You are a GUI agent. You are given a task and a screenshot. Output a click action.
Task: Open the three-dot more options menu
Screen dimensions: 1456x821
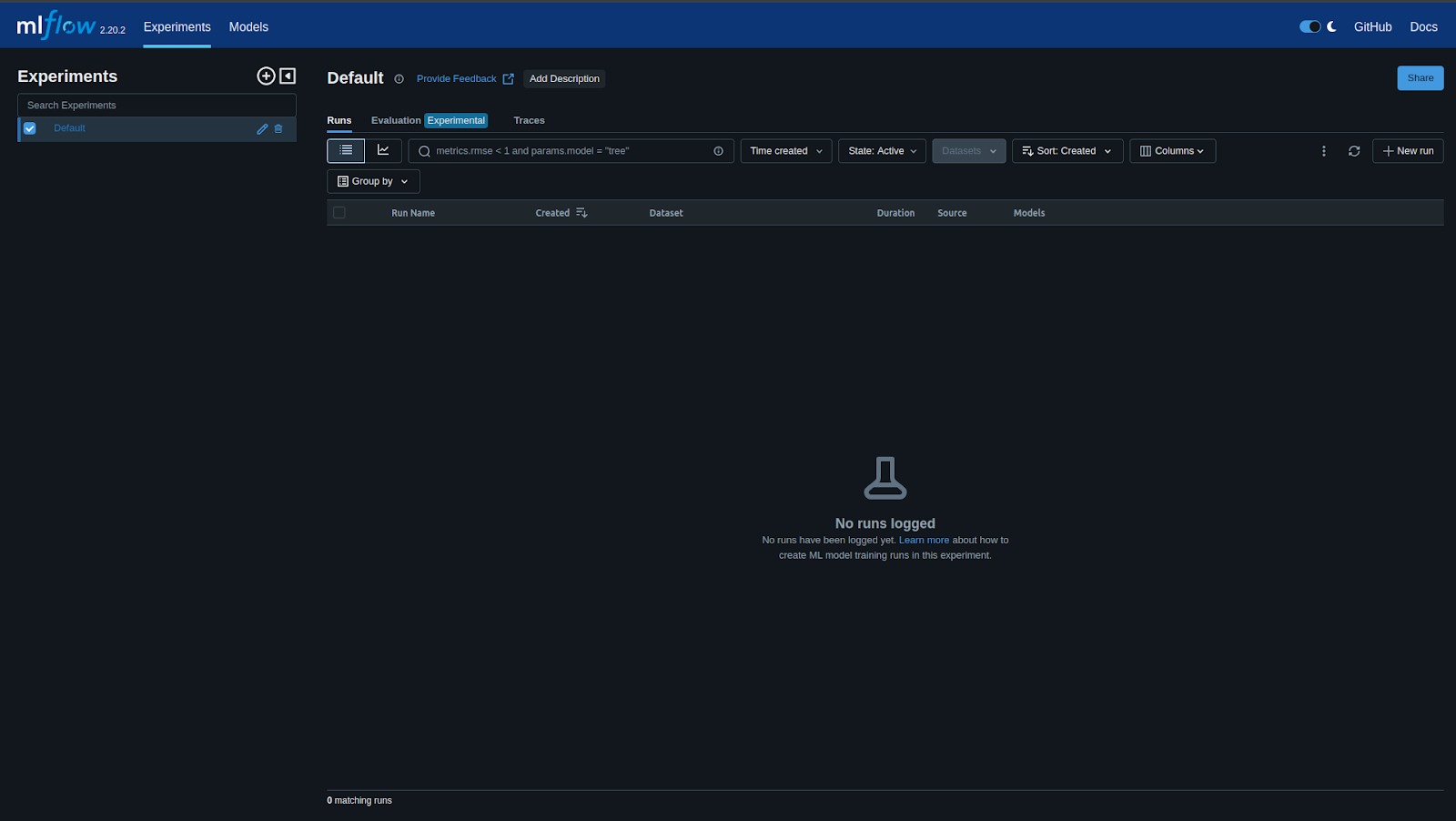(1324, 151)
